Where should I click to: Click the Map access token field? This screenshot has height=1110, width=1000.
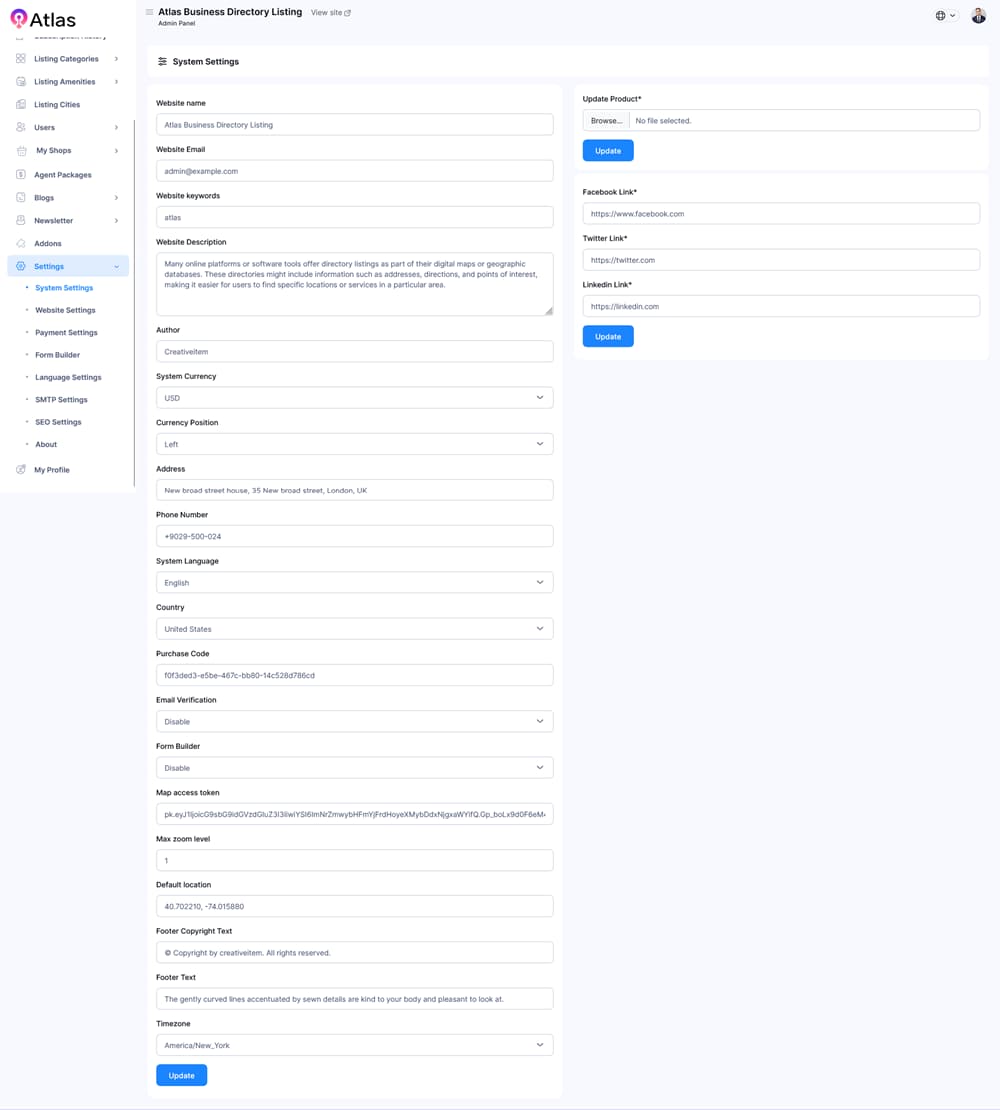pos(355,814)
